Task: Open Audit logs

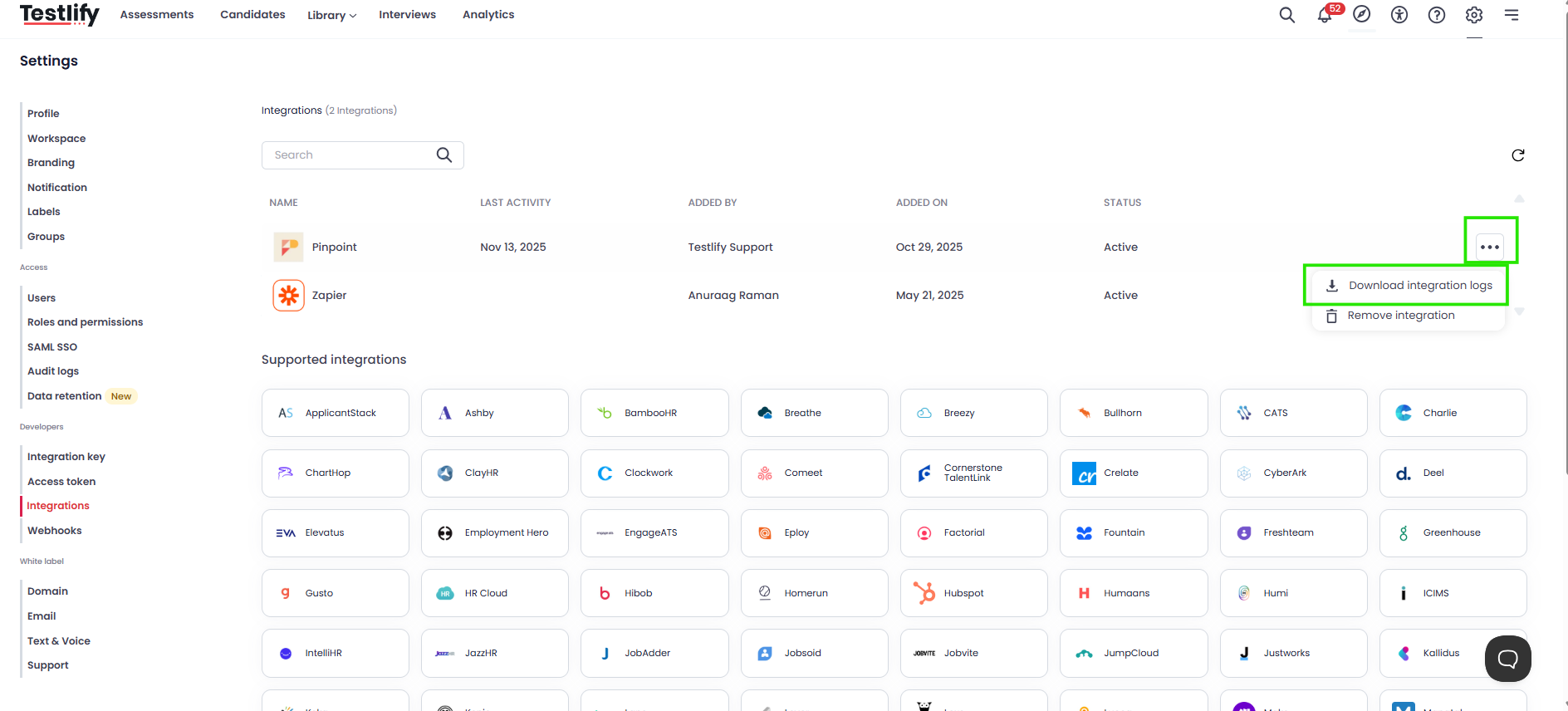Action: click(53, 371)
